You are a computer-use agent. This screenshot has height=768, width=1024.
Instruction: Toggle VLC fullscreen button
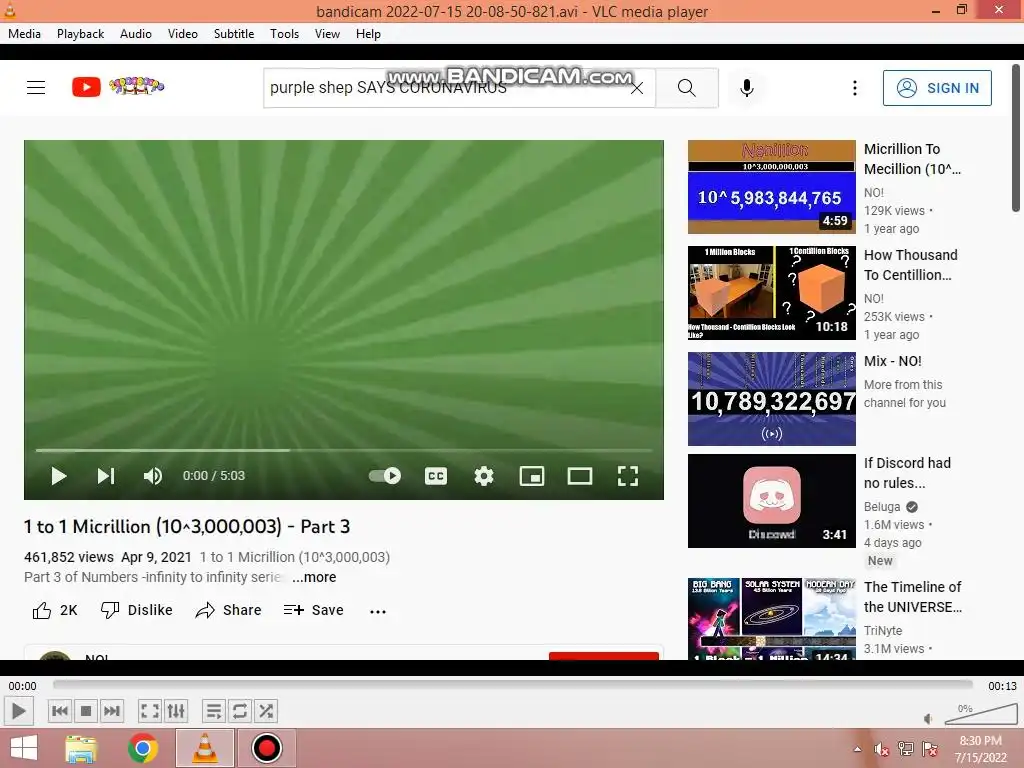pos(150,711)
